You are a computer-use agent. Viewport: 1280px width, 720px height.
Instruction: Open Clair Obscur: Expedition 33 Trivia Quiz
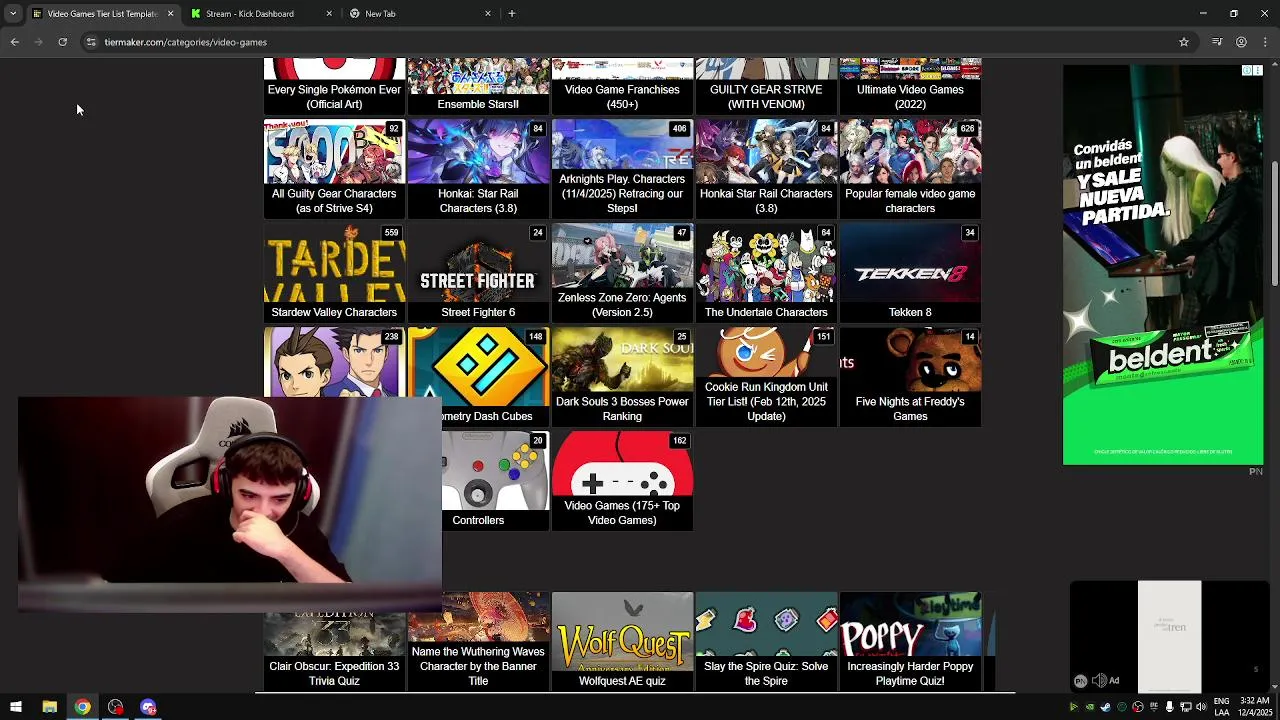click(334, 641)
